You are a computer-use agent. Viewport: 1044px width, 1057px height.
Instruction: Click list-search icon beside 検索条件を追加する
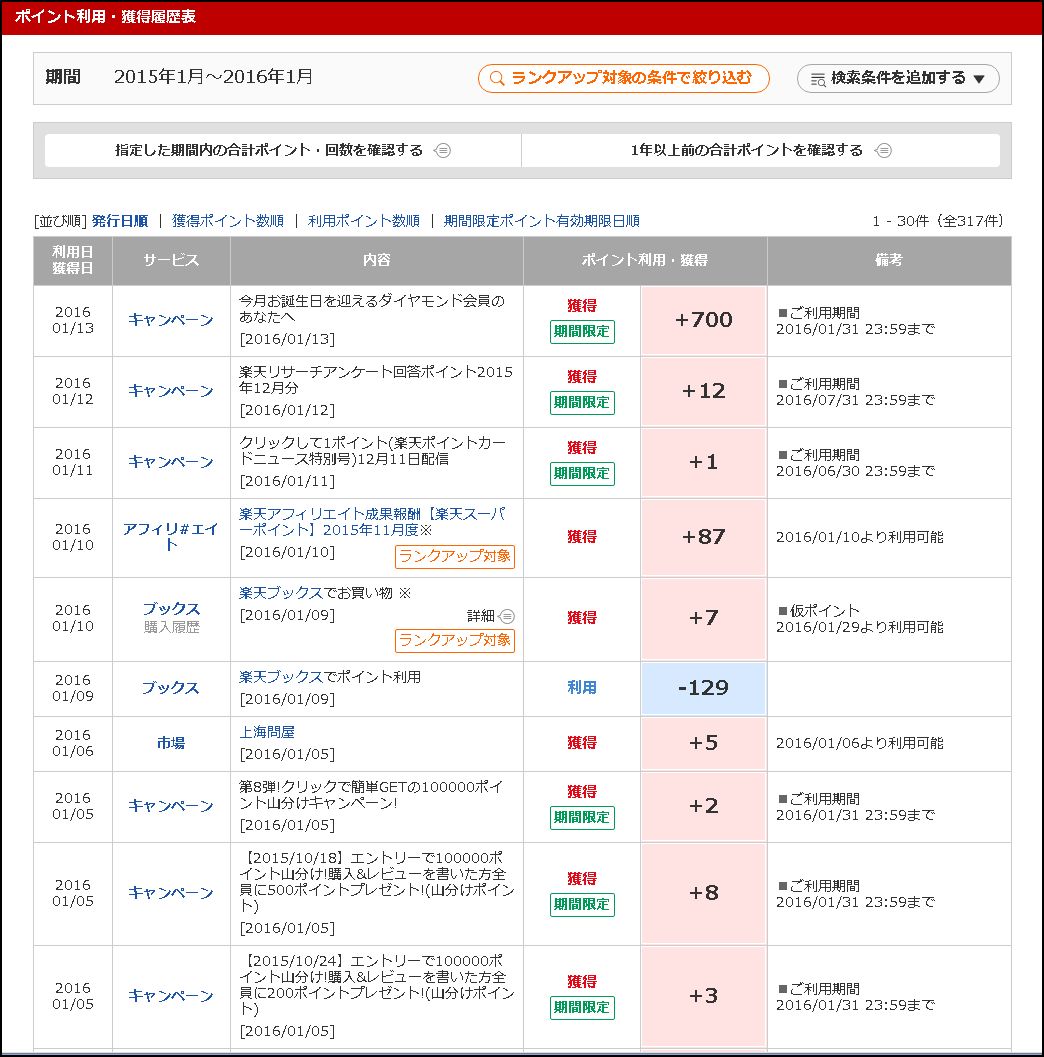(x=817, y=79)
